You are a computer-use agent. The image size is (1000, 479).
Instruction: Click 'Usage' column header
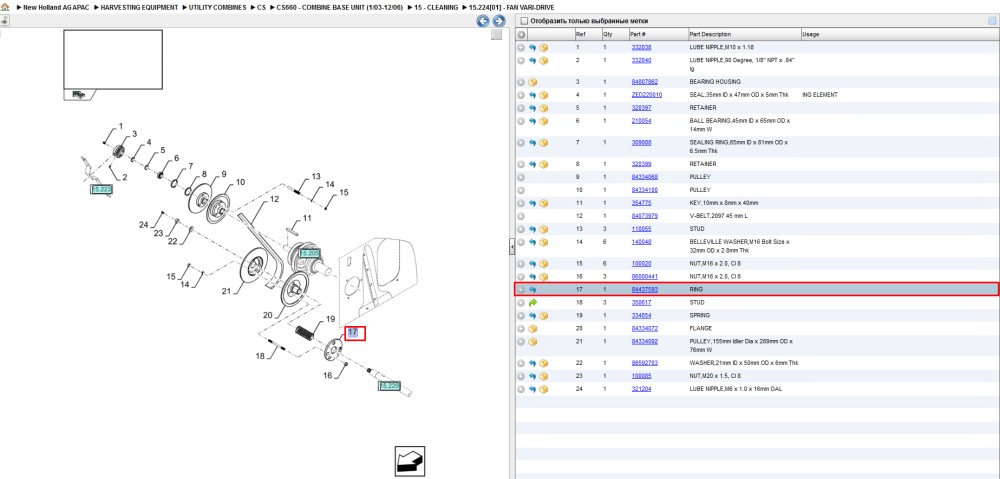click(811, 34)
